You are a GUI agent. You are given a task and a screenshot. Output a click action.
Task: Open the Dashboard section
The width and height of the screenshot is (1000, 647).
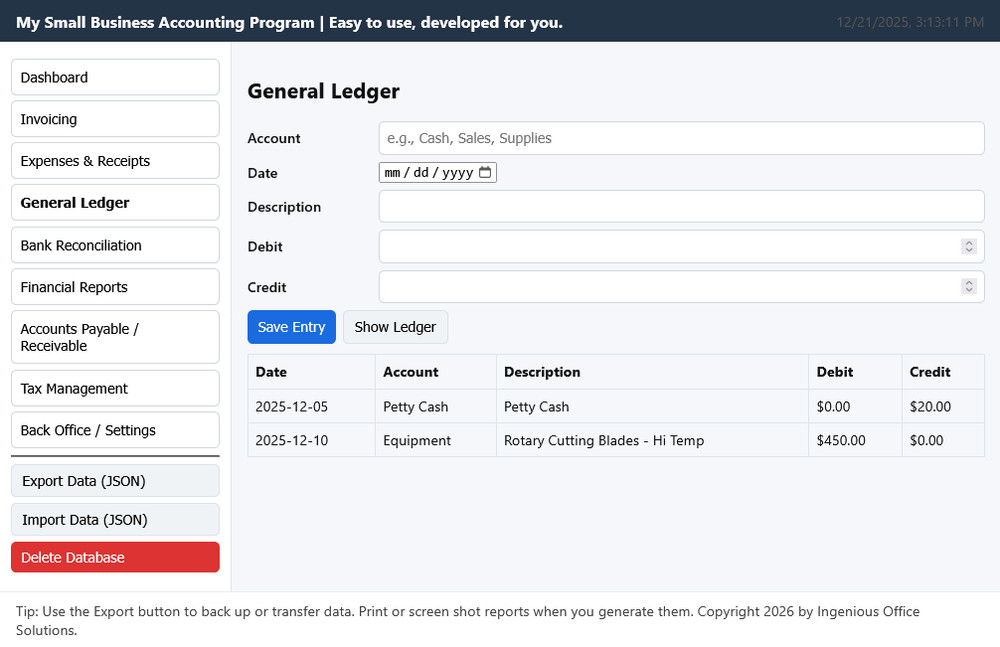[115, 77]
